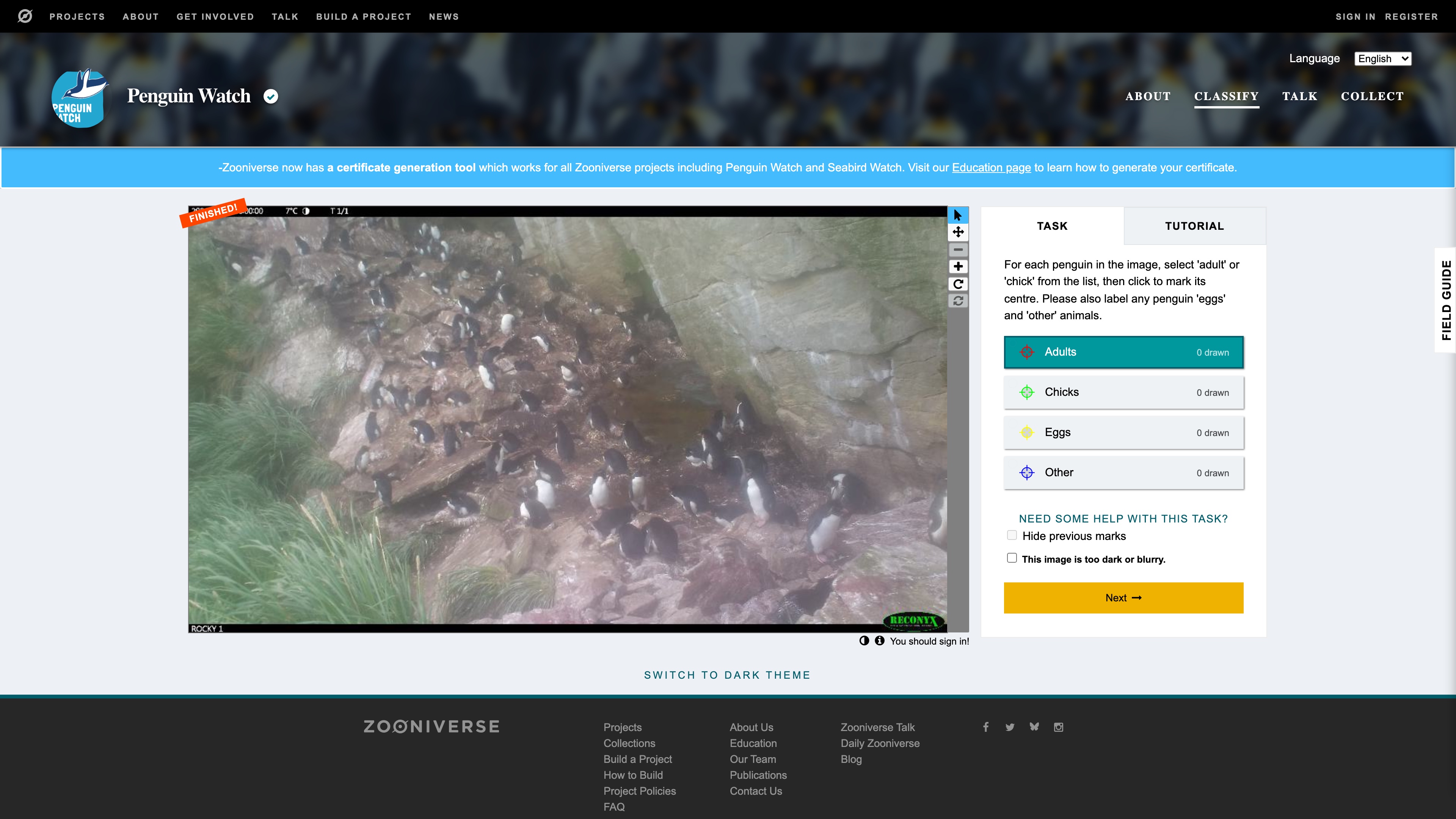Toggle Hide previous marks checkbox
This screenshot has height=819, width=1456.
[x=1012, y=535]
